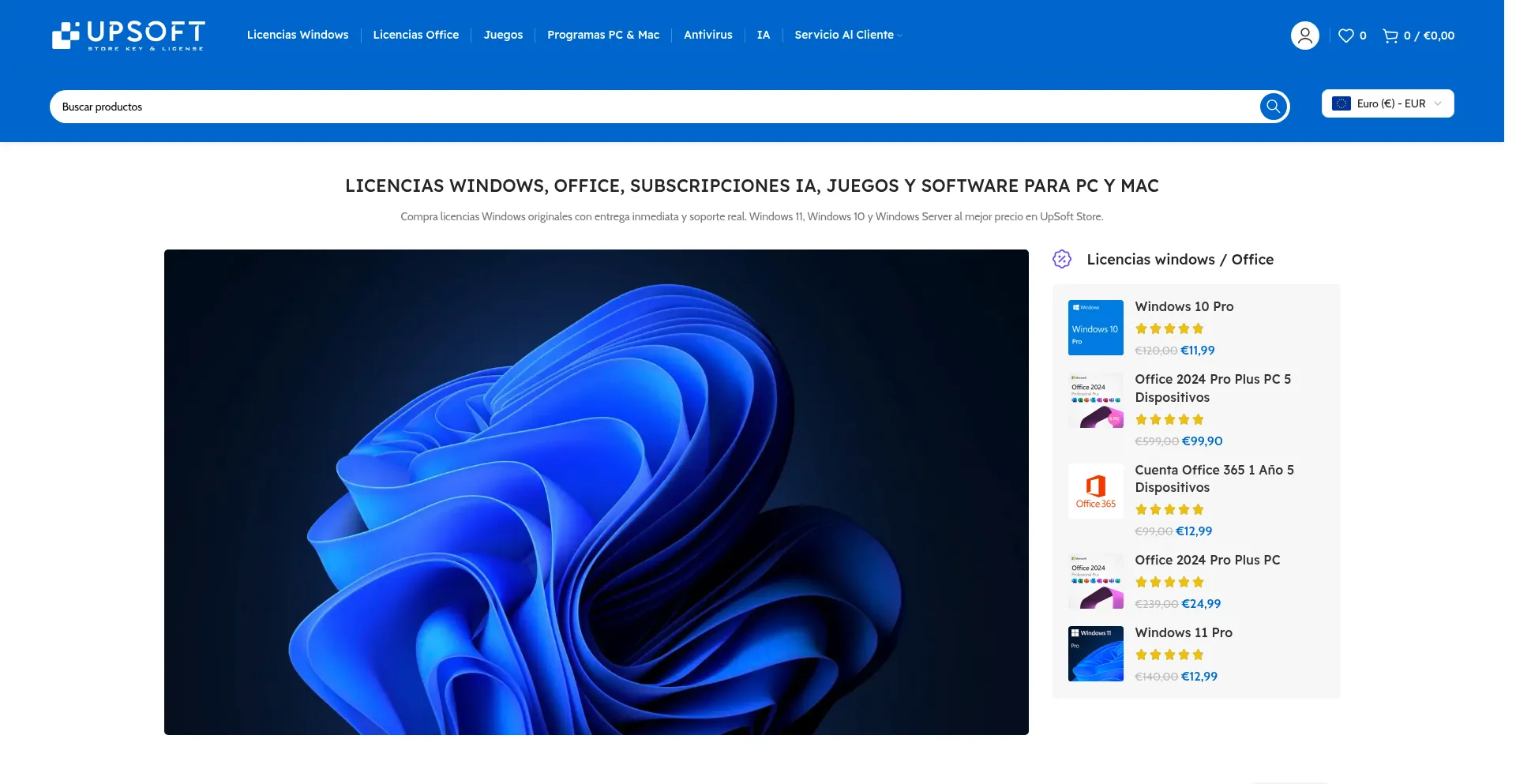Click the search magnifier button
Image resolution: width=1516 pixels, height=784 pixels.
coord(1273,107)
